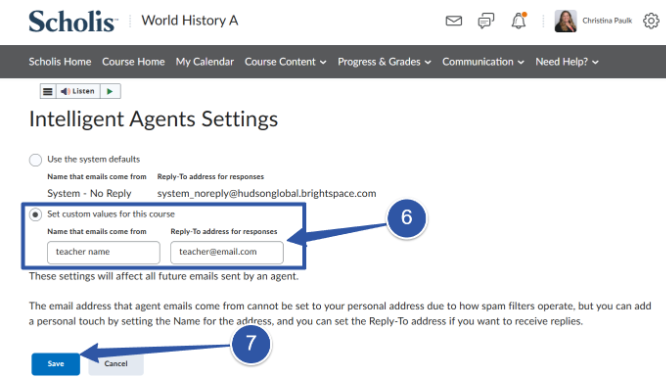Open the notifications bell icon

tap(519, 20)
